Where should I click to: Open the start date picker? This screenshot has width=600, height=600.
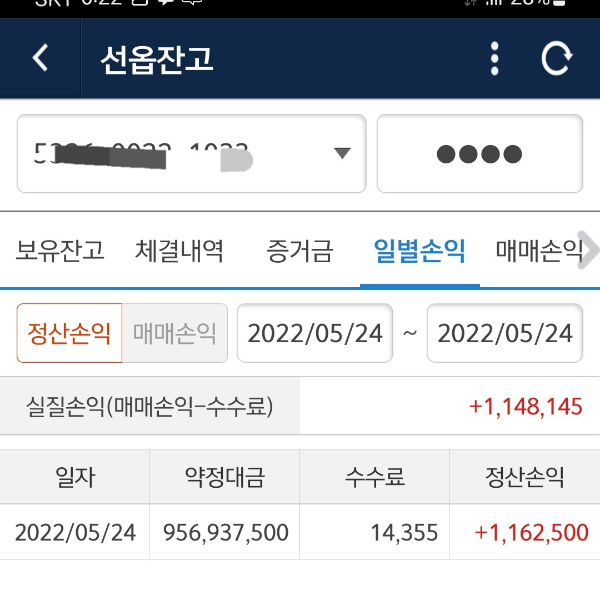pyautogui.click(x=315, y=333)
